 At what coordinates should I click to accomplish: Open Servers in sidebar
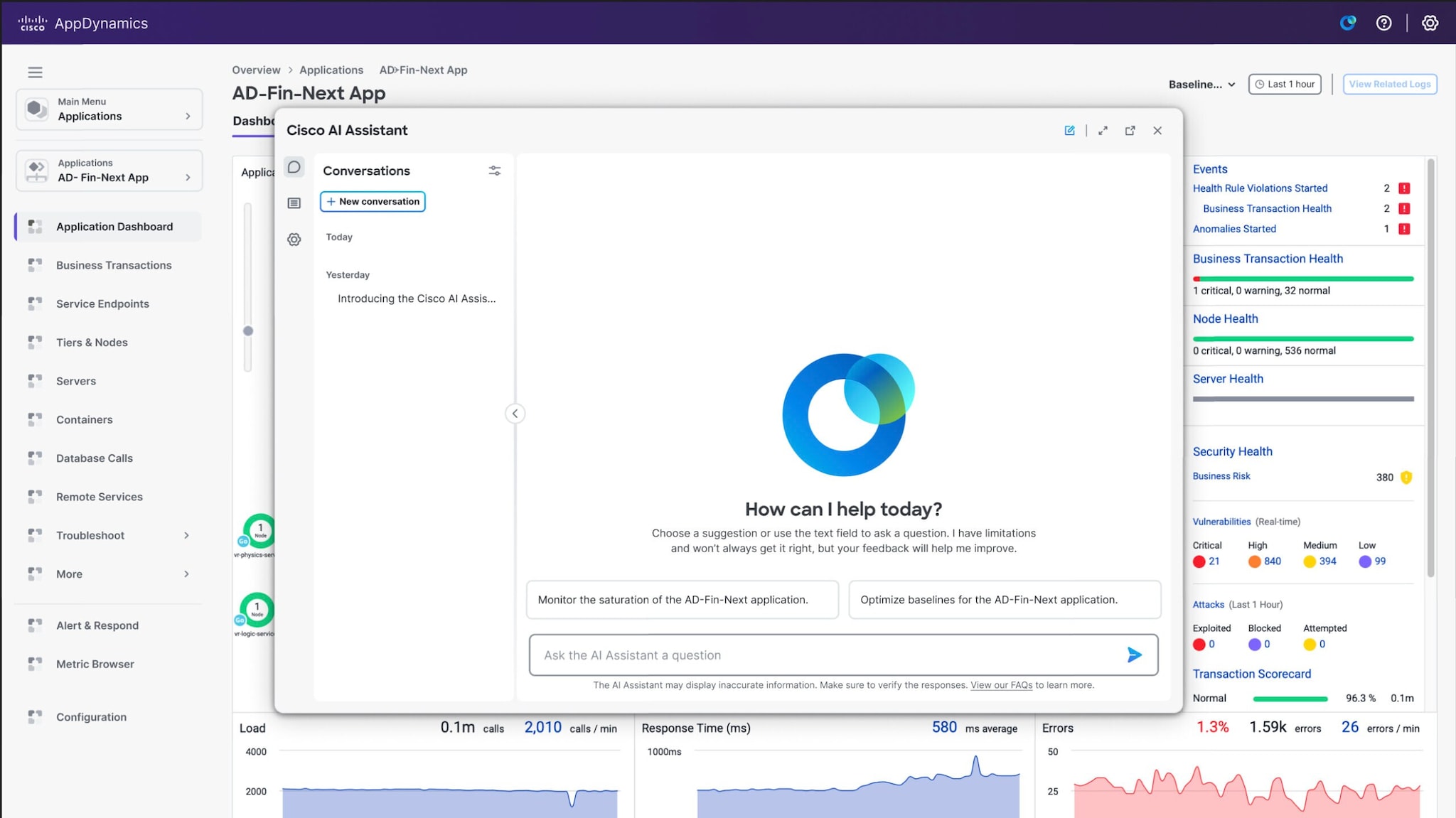[x=76, y=381]
